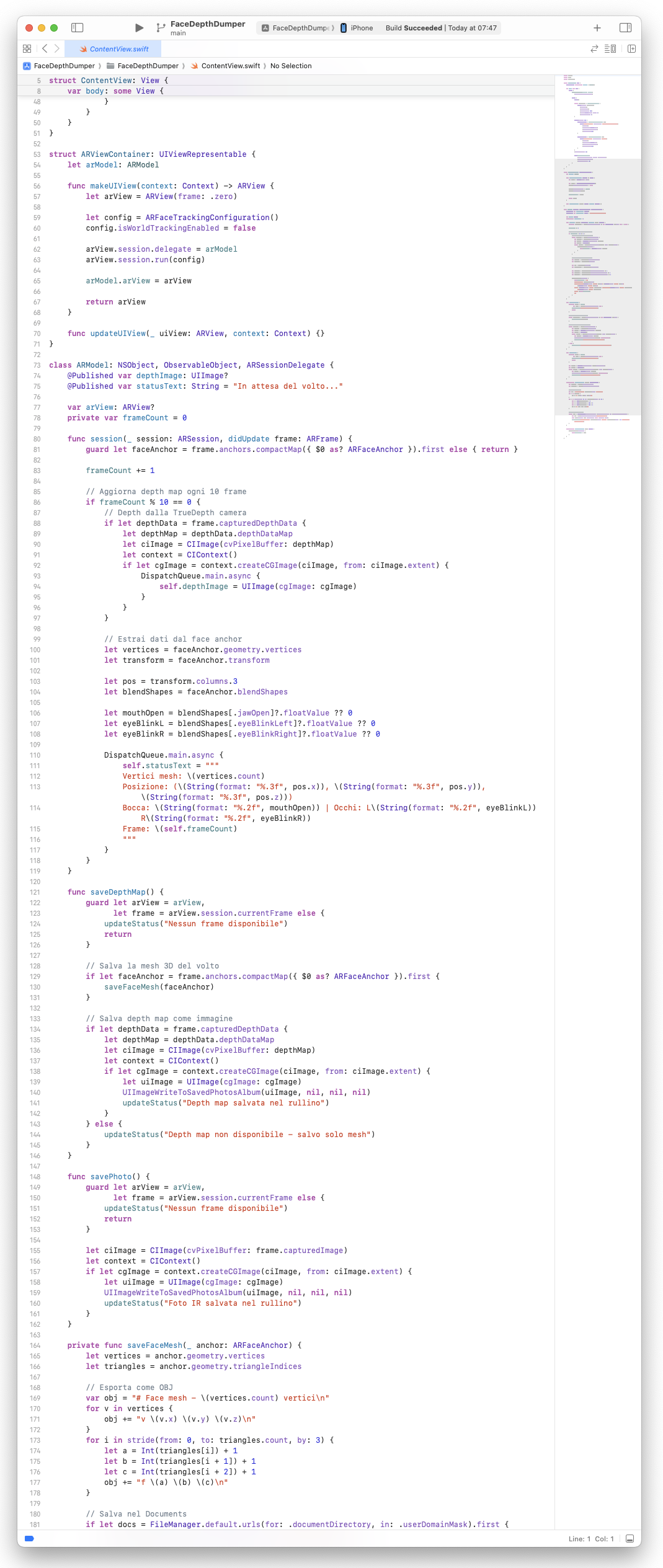Click the FaceDepthDumper project breadcrumb
The image size is (663, 1568).
click(59, 66)
